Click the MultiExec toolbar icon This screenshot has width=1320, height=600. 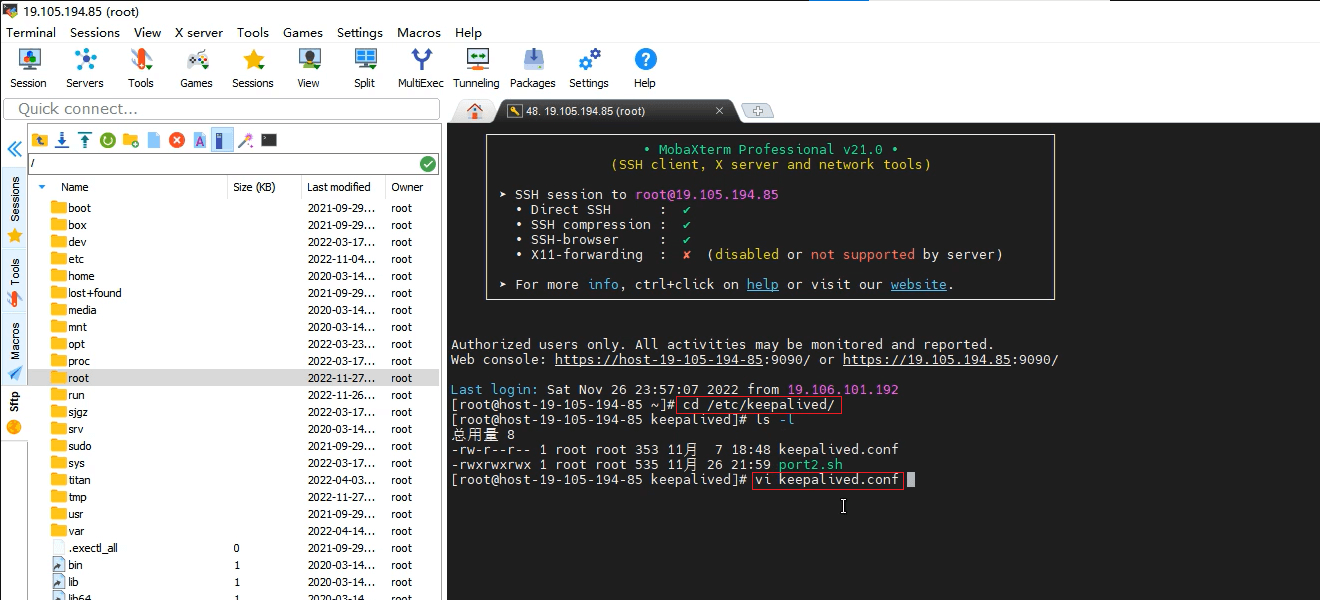[420, 68]
